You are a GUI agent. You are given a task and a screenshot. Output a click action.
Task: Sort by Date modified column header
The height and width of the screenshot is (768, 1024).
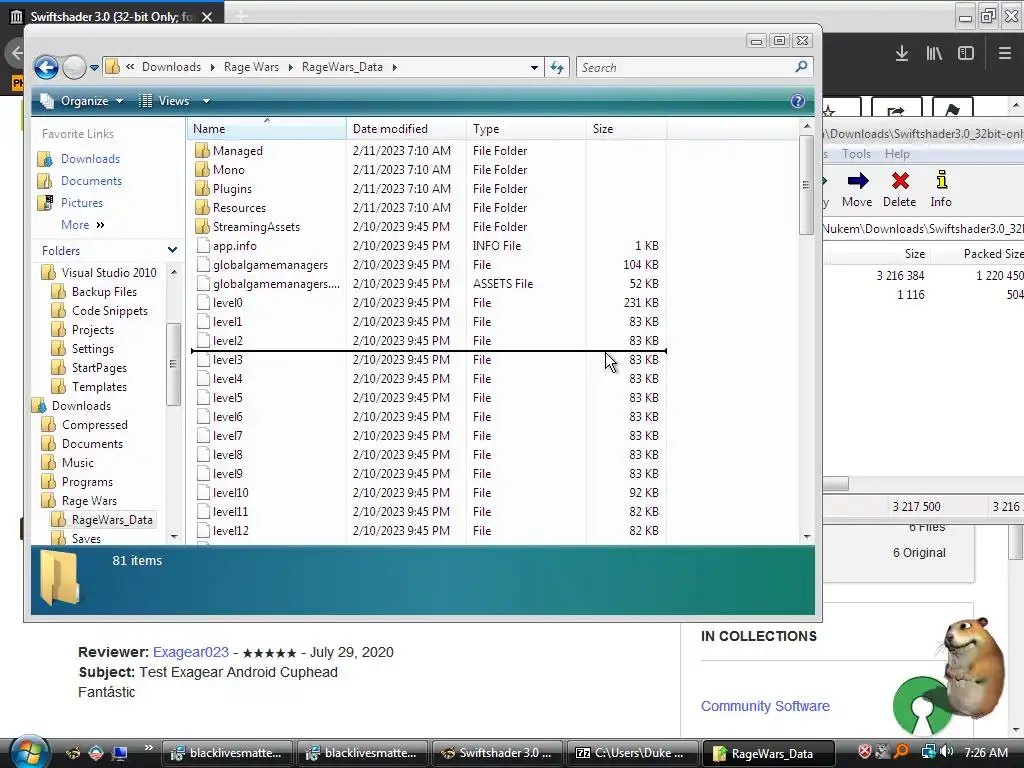[406, 129]
